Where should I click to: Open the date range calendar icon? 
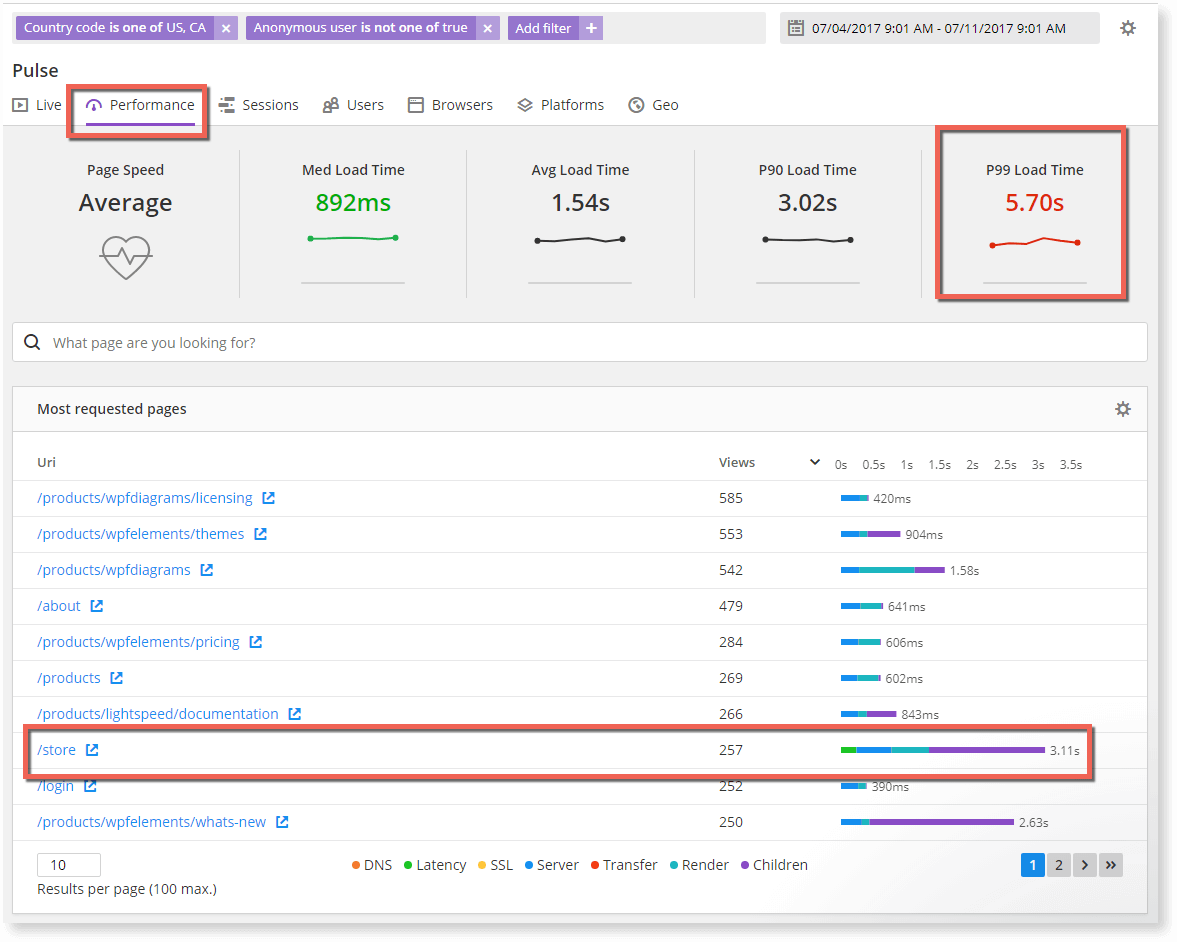(795, 27)
